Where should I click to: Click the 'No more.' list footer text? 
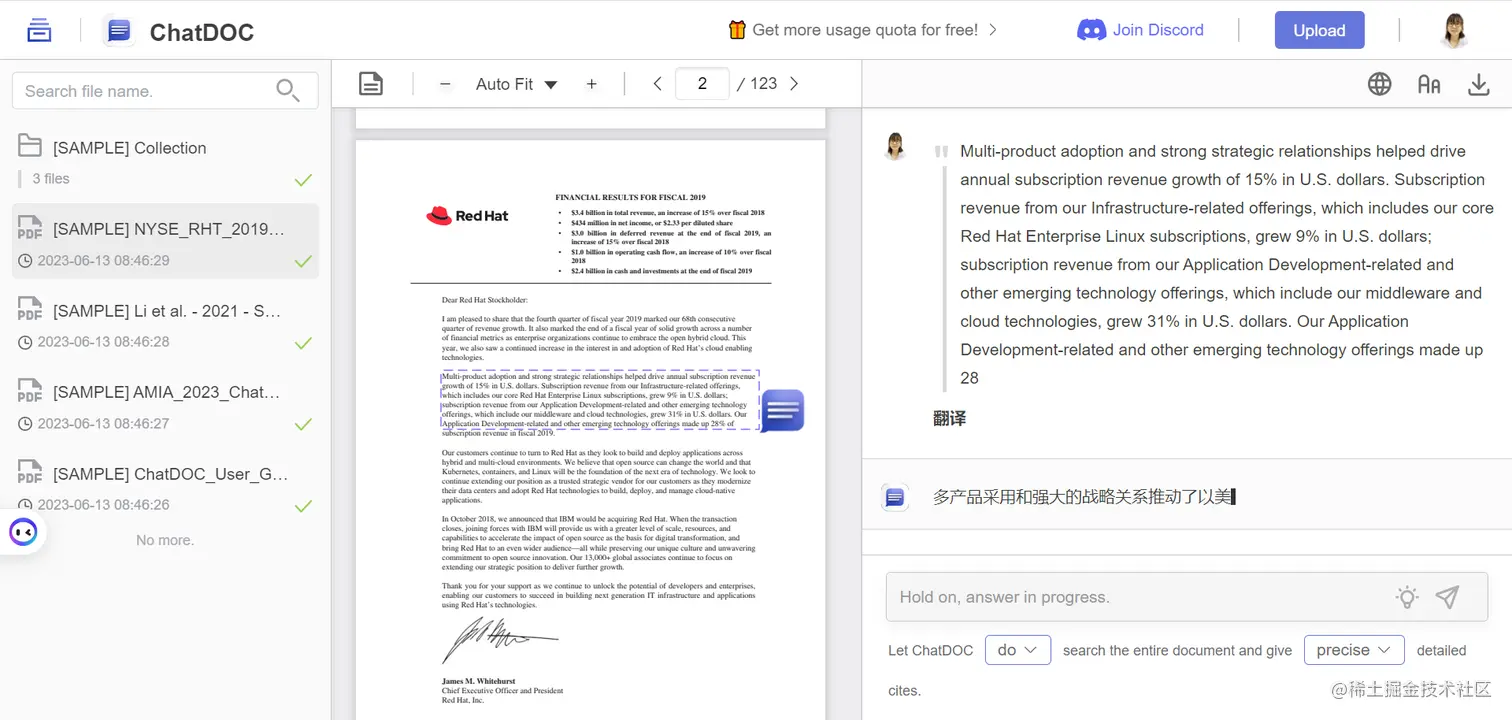pyautogui.click(x=165, y=540)
